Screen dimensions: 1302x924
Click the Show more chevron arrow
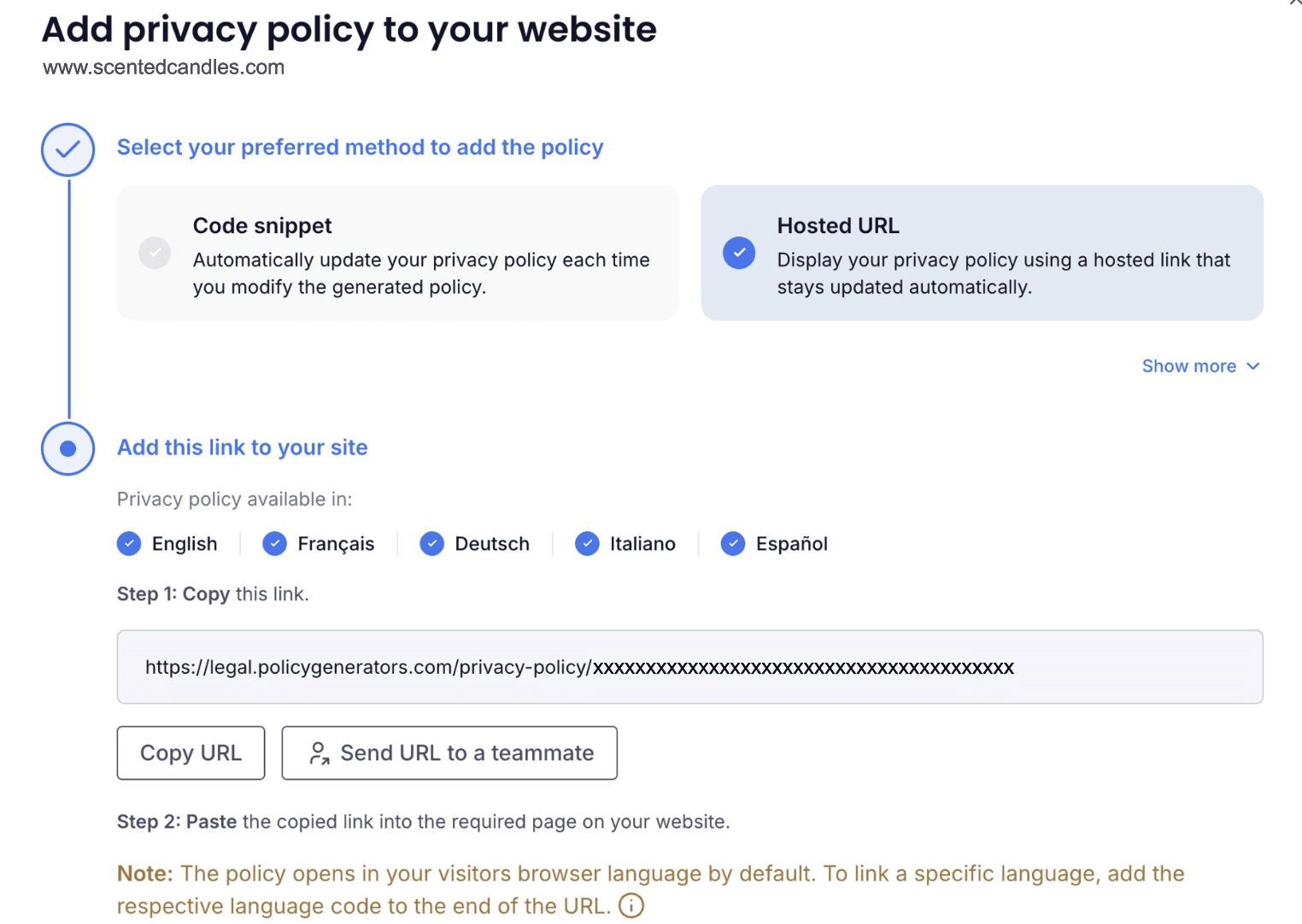point(1253,366)
